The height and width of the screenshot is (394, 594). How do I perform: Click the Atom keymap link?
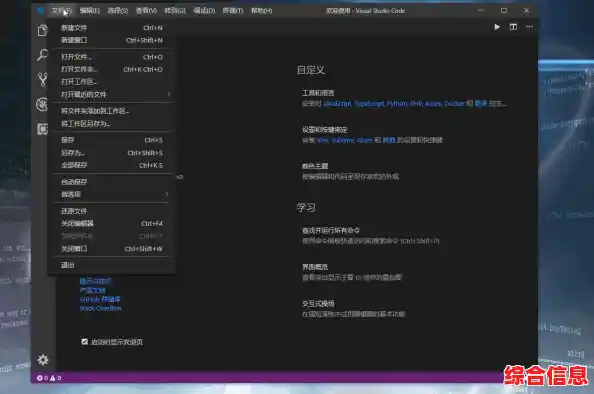click(364, 140)
